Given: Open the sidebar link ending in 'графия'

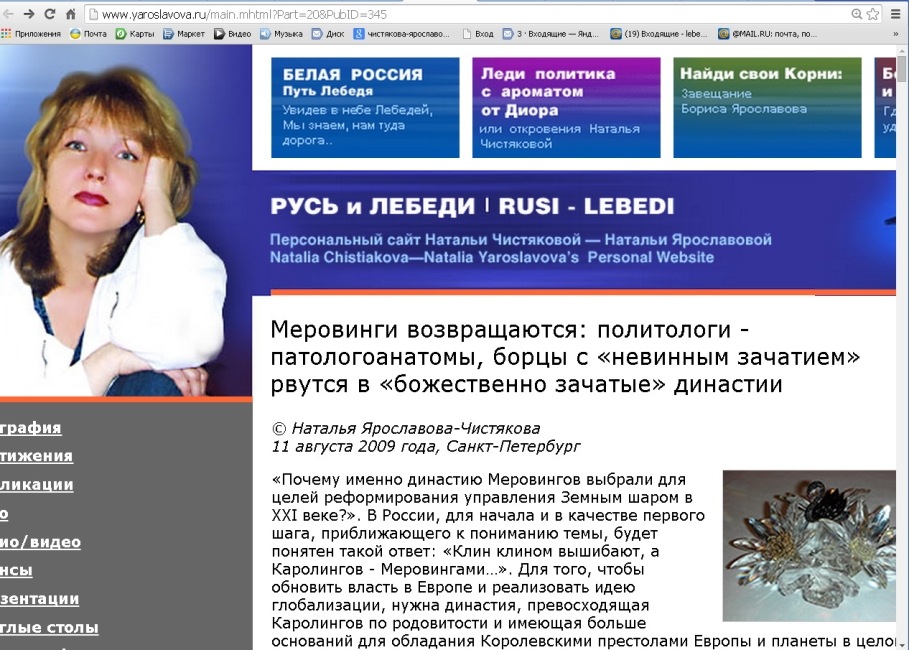Looking at the screenshot, I should (31, 427).
